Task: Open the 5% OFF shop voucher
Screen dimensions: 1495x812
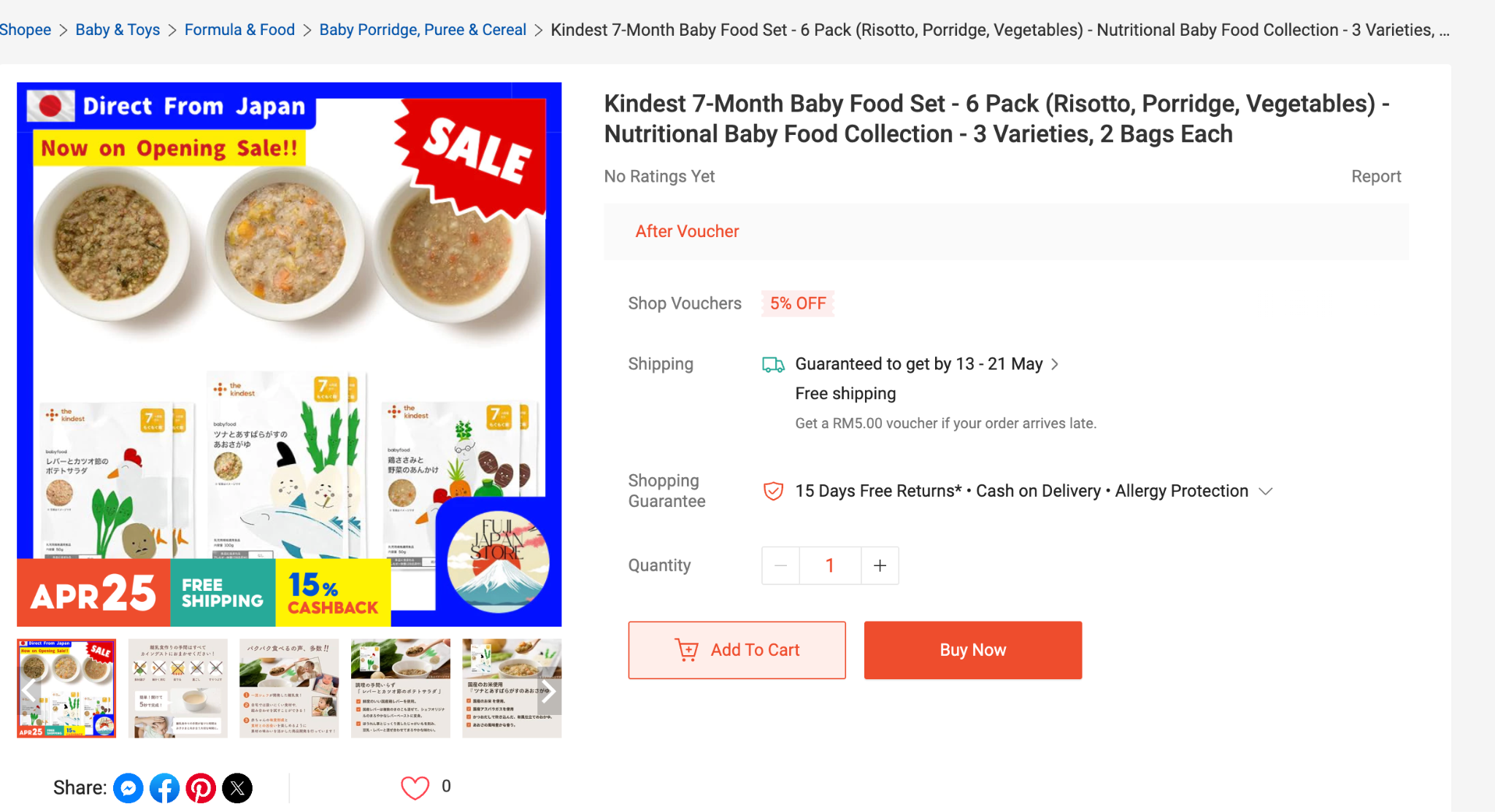Action: [x=798, y=303]
